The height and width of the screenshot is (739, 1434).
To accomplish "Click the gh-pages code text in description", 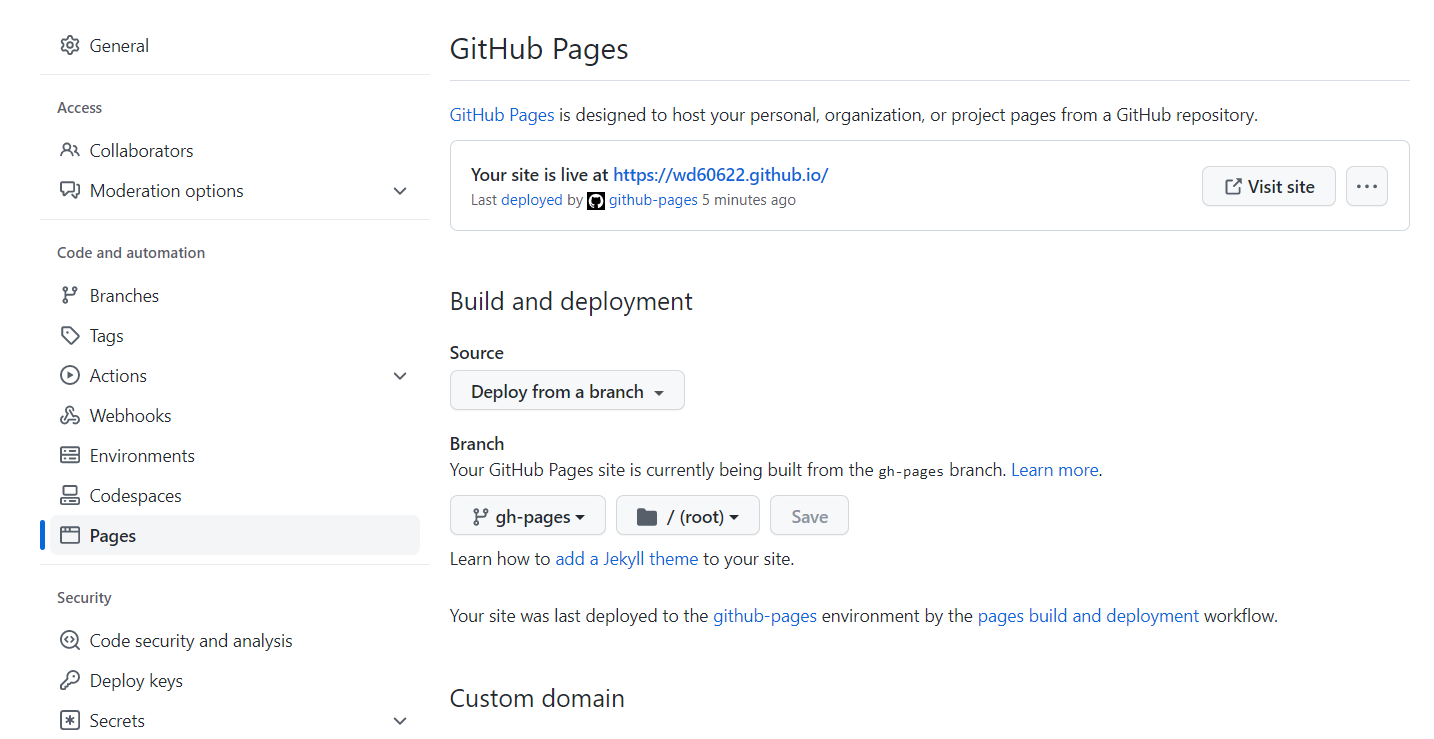I will pos(911,471).
